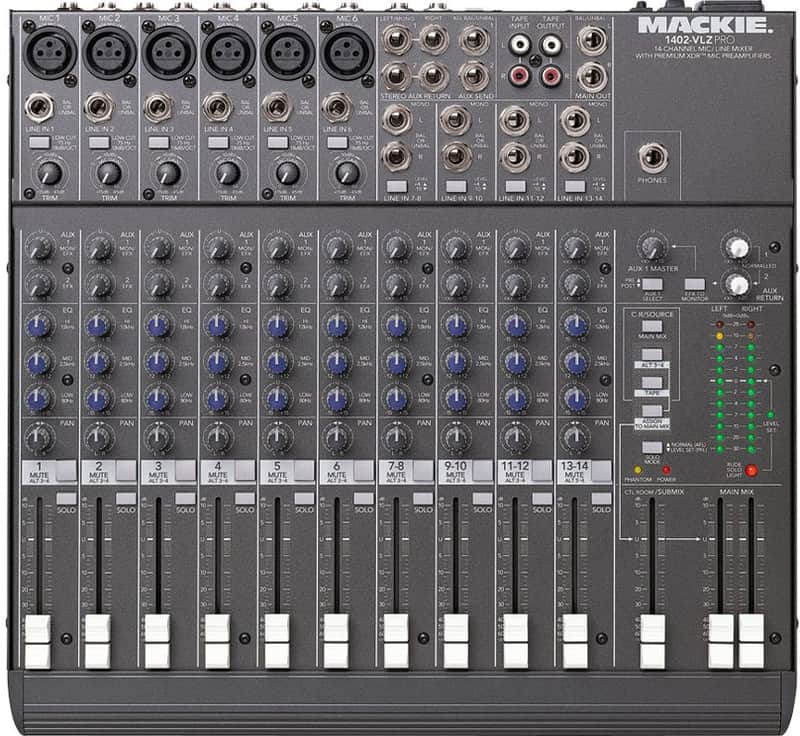Screen dimensions: 800x736
Task: Click the LINE IN 7-8 left jack
Action: point(396,119)
